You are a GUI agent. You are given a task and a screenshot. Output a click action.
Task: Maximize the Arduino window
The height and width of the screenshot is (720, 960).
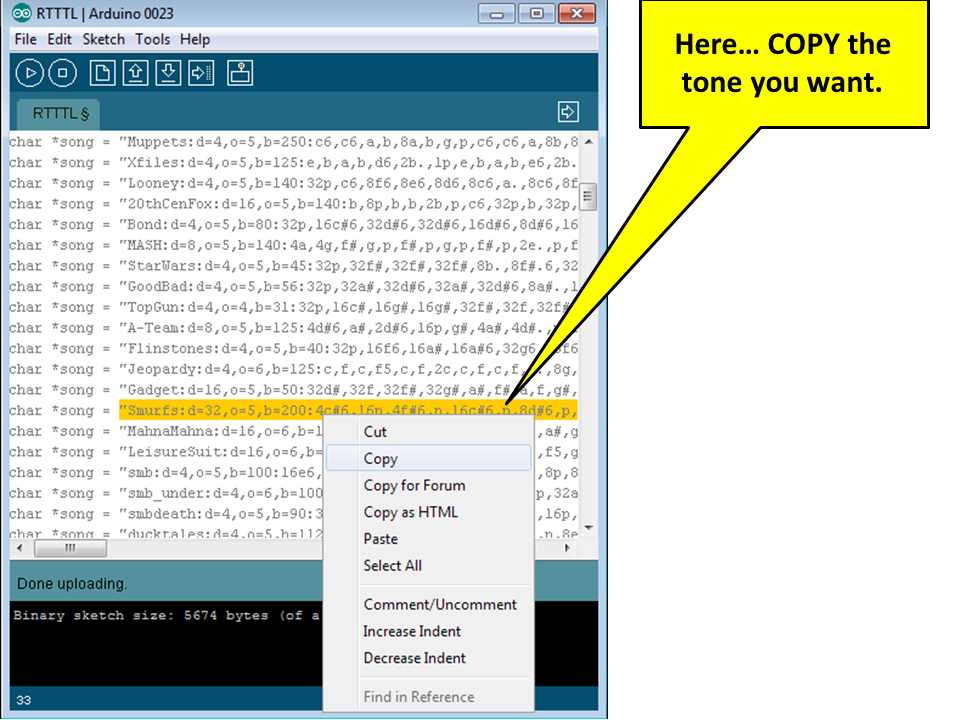point(536,13)
